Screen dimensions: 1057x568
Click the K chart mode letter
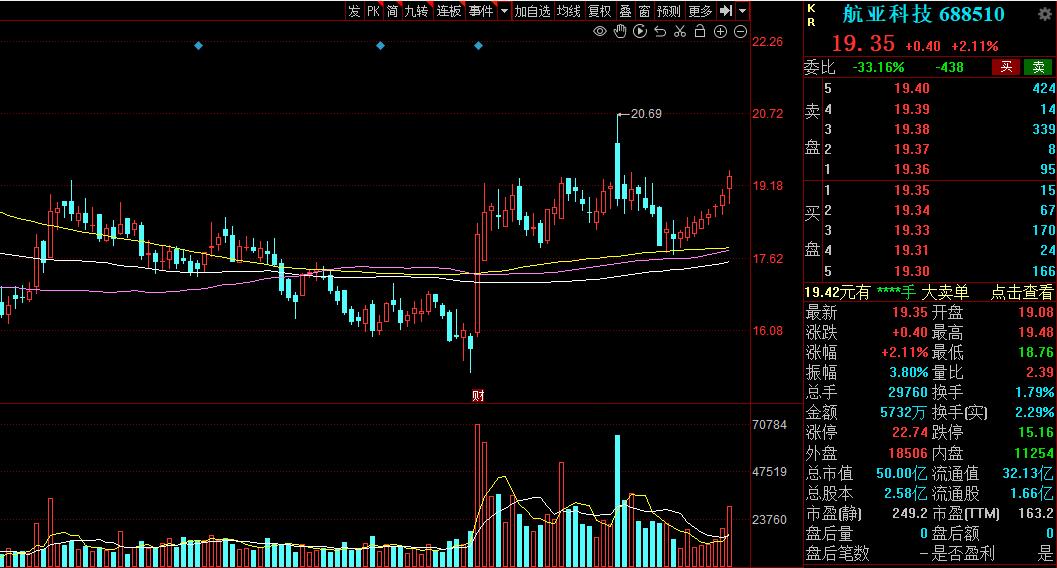[x=811, y=8]
